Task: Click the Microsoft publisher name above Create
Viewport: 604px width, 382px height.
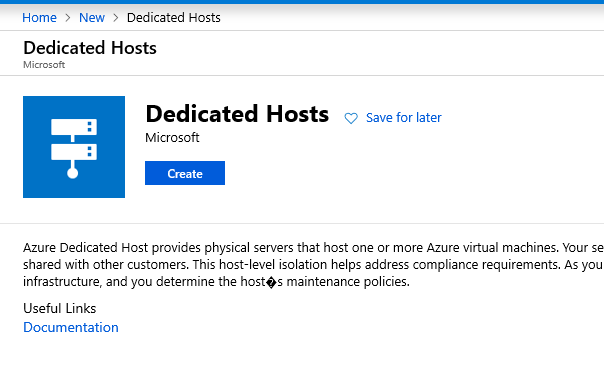Action: click(x=172, y=137)
